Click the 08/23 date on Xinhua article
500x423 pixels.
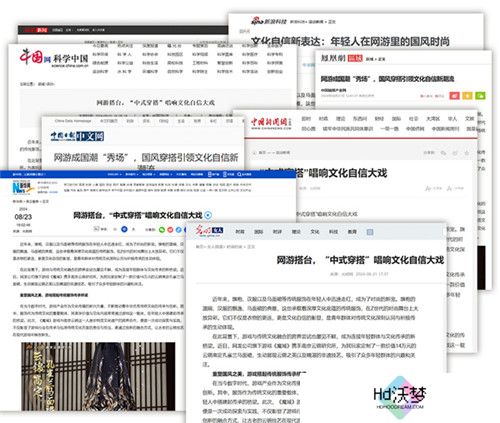(23, 217)
